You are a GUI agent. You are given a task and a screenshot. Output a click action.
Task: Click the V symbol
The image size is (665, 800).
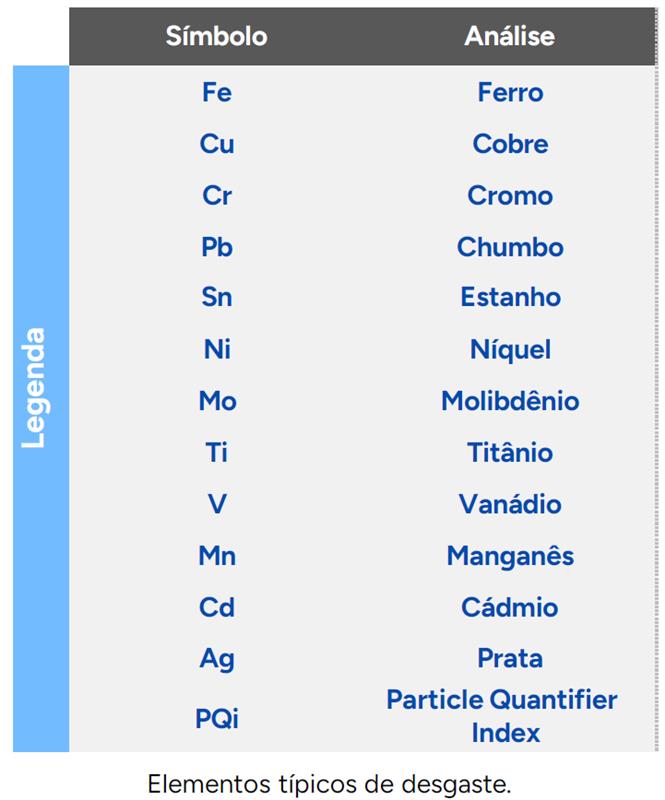pos(216,504)
